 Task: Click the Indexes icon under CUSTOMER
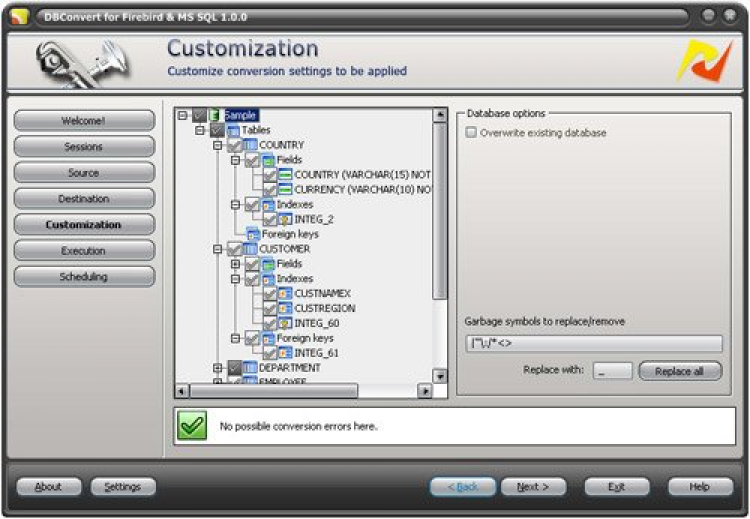tap(268, 279)
